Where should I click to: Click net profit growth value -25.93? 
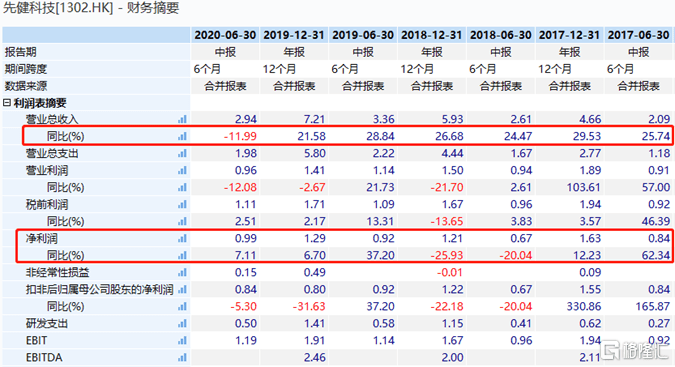tap(447, 256)
